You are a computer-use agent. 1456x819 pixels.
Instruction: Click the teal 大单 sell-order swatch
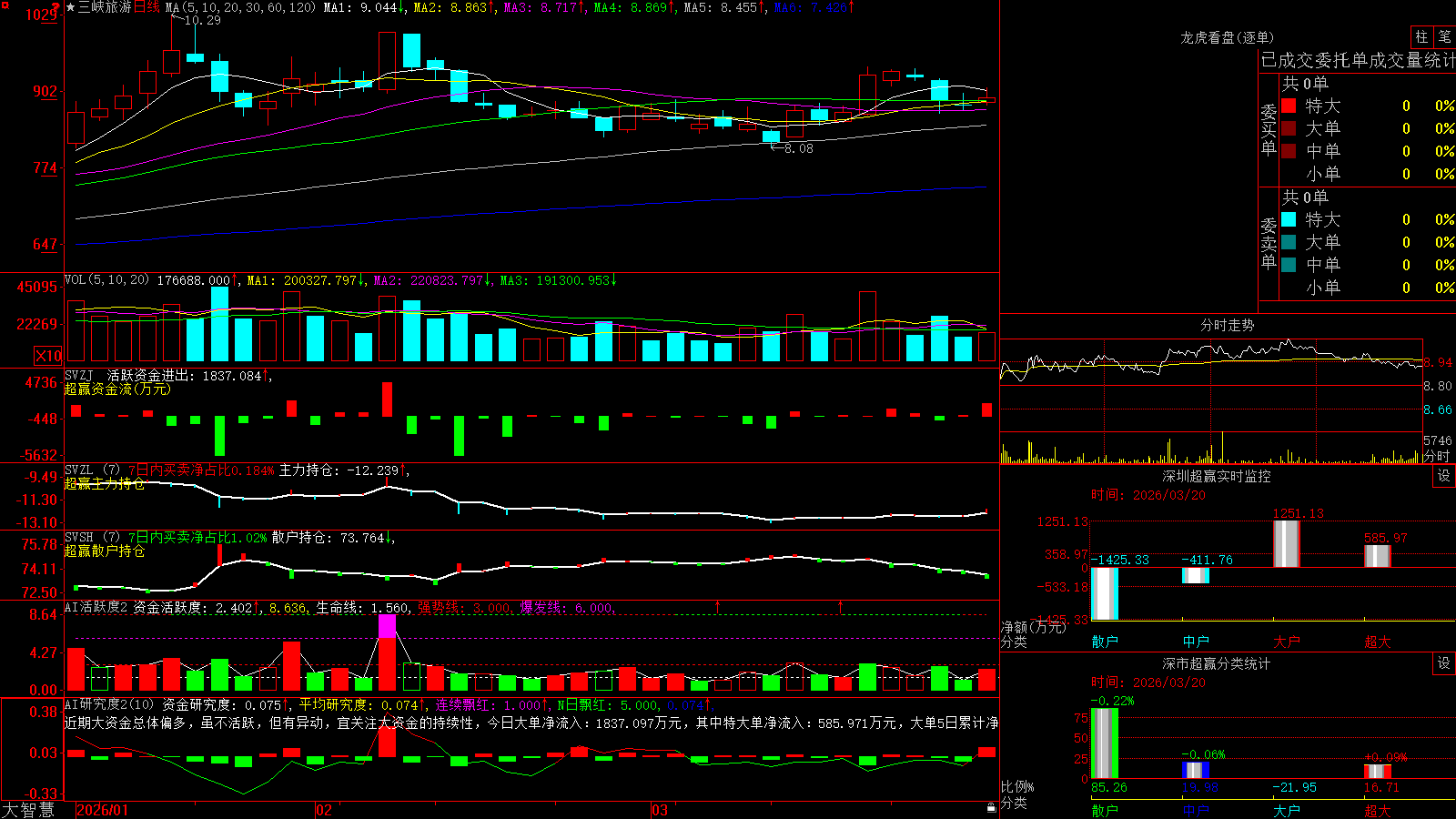point(1289,242)
